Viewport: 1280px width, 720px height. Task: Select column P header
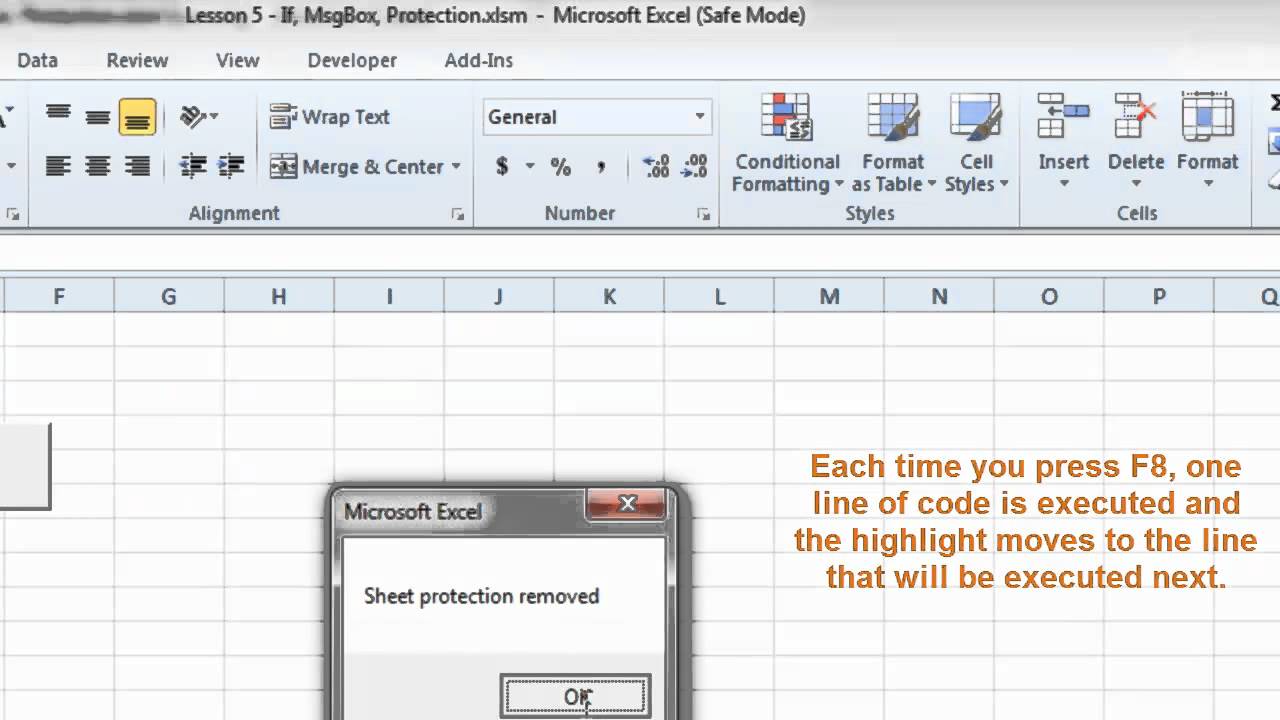coord(1159,296)
